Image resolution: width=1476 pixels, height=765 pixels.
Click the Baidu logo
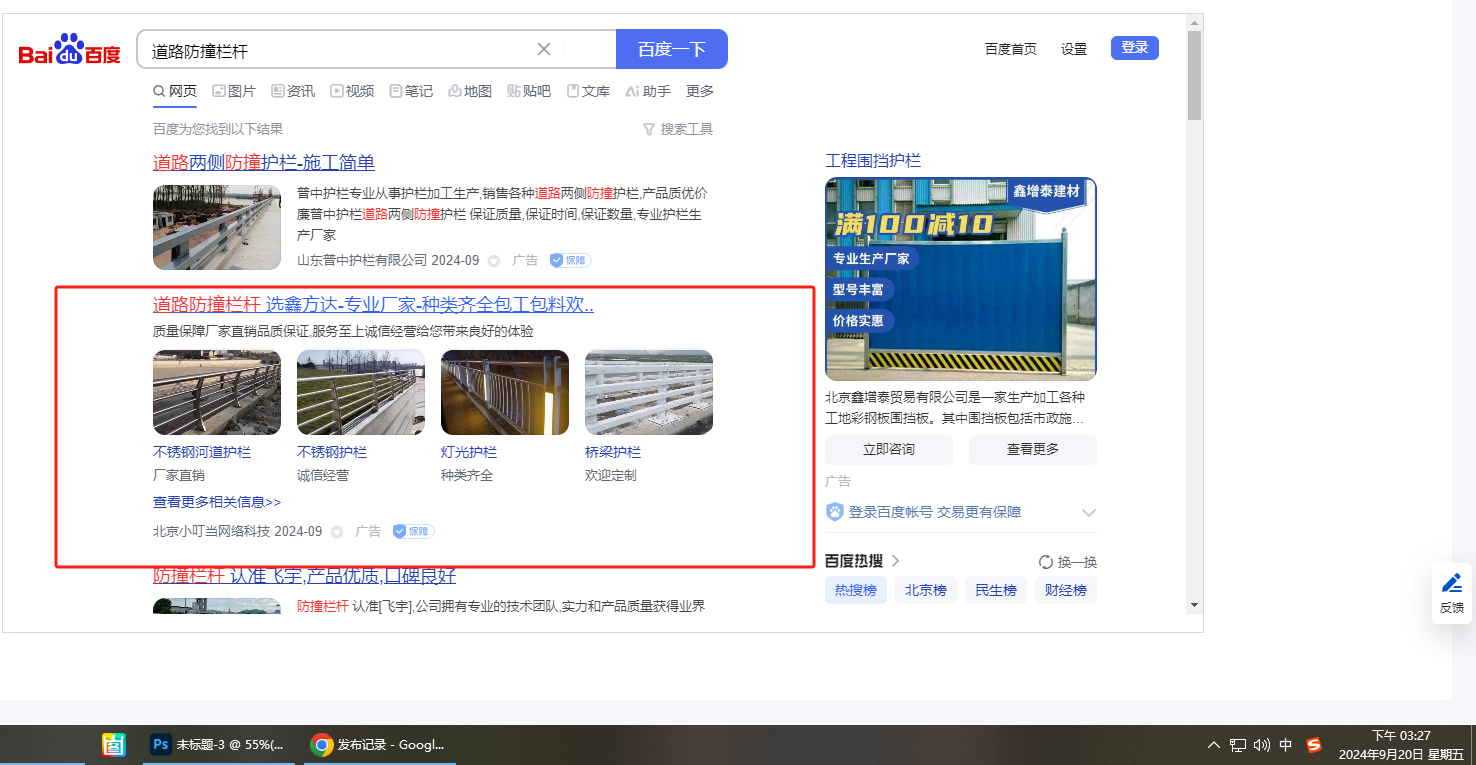coord(69,50)
